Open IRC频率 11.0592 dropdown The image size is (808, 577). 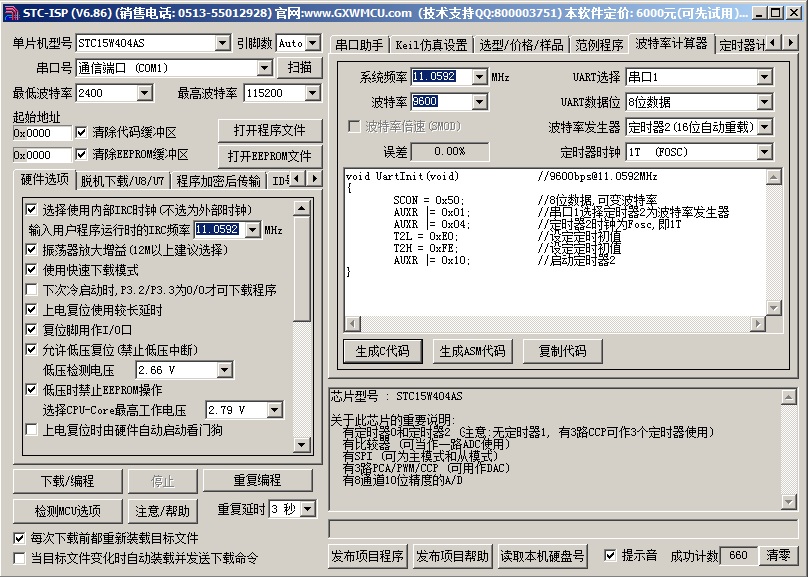(252, 230)
